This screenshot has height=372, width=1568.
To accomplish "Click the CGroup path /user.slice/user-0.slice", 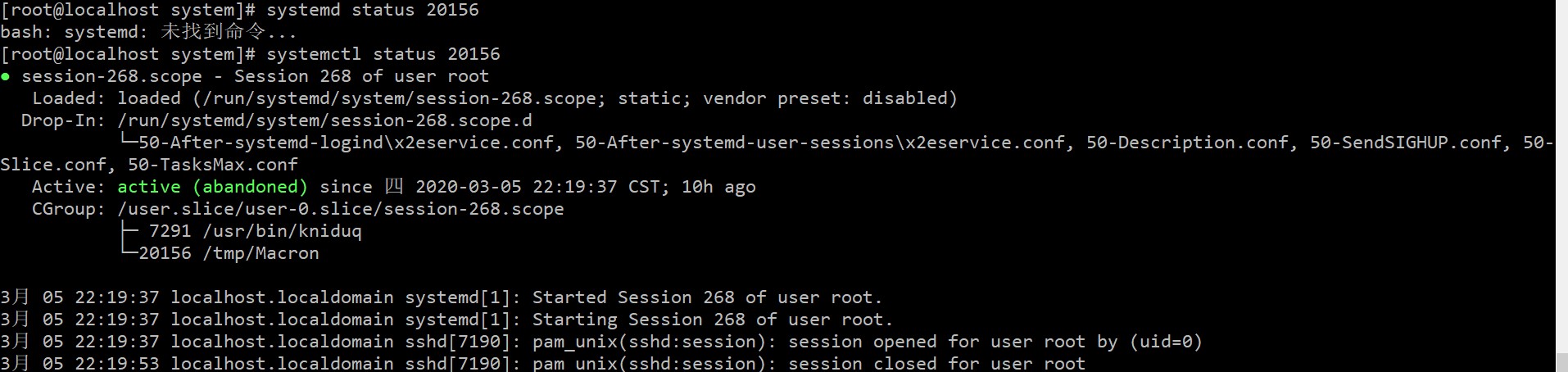I will point(340,209).
